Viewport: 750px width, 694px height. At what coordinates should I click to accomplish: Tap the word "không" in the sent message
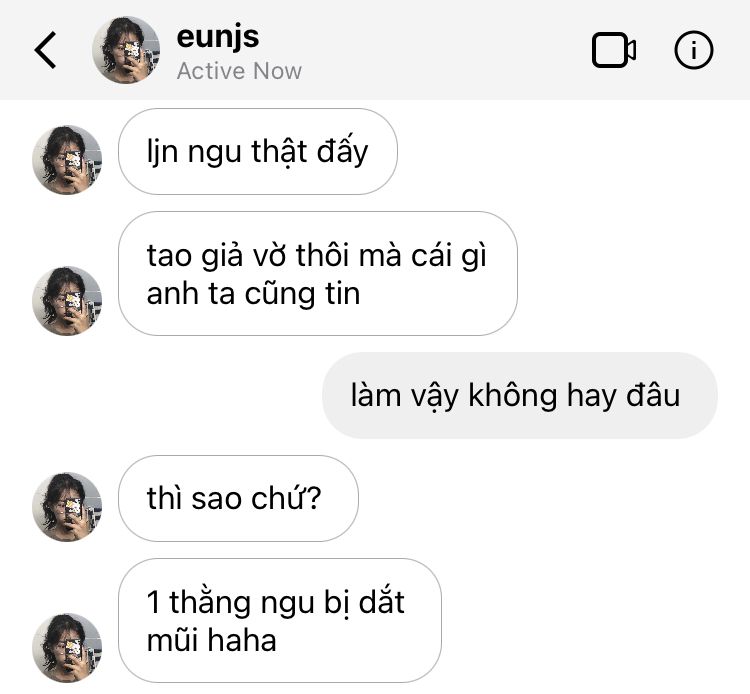point(512,396)
